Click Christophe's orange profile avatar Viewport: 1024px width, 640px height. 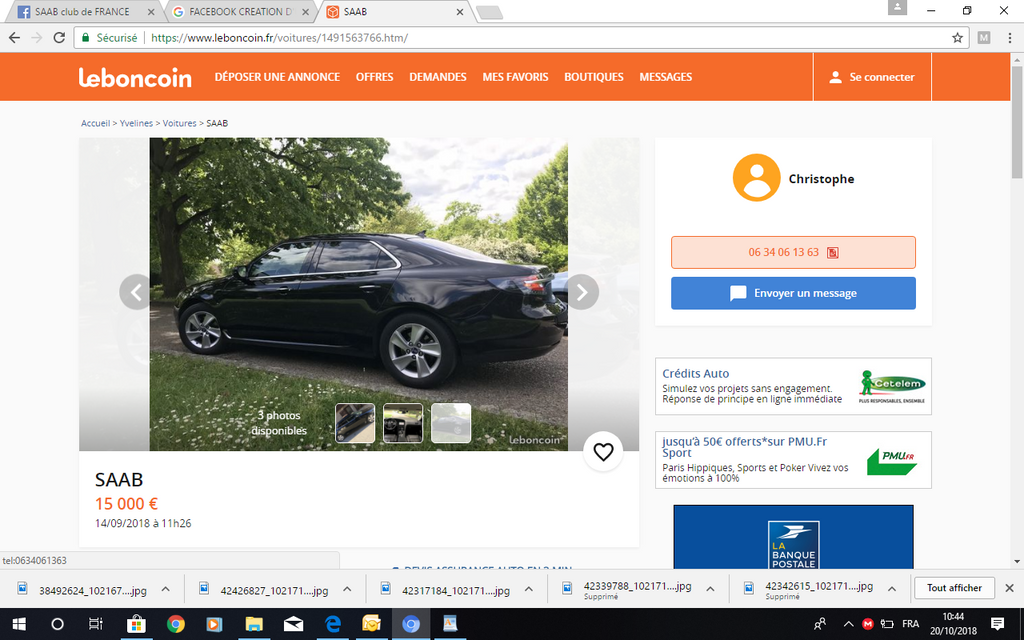tap(756, 178)
